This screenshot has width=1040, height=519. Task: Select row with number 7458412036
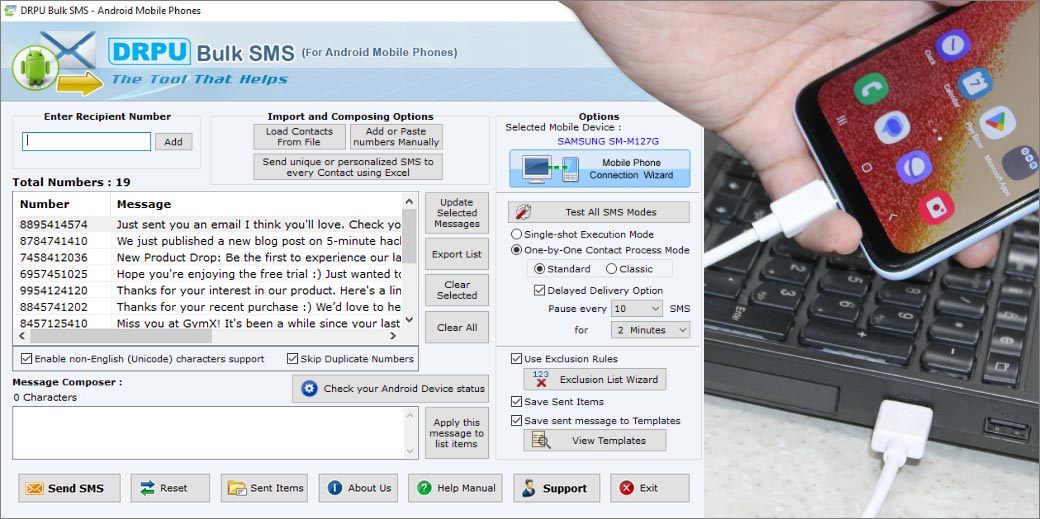208,258
